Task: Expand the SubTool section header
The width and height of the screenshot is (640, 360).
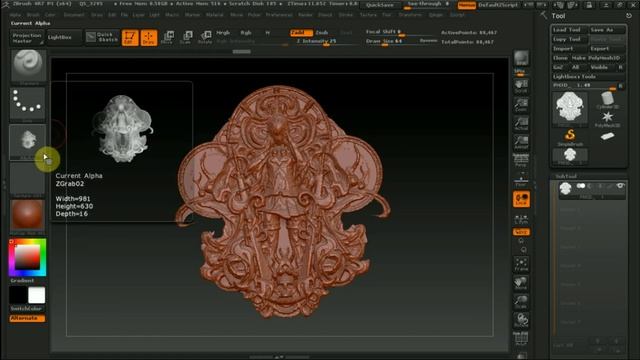Action: pos(567,176)
